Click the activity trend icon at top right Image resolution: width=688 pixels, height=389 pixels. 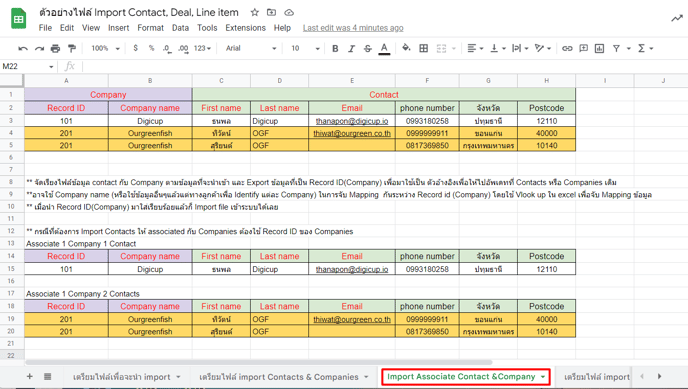pyautogui.click(x=677, y=18)
